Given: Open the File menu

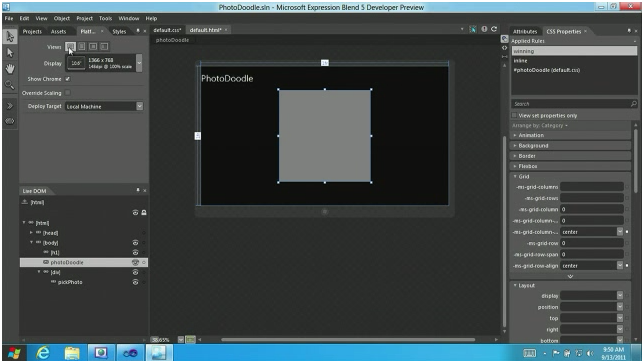Looking at the screenshot, I should click(x=9, y=18).
